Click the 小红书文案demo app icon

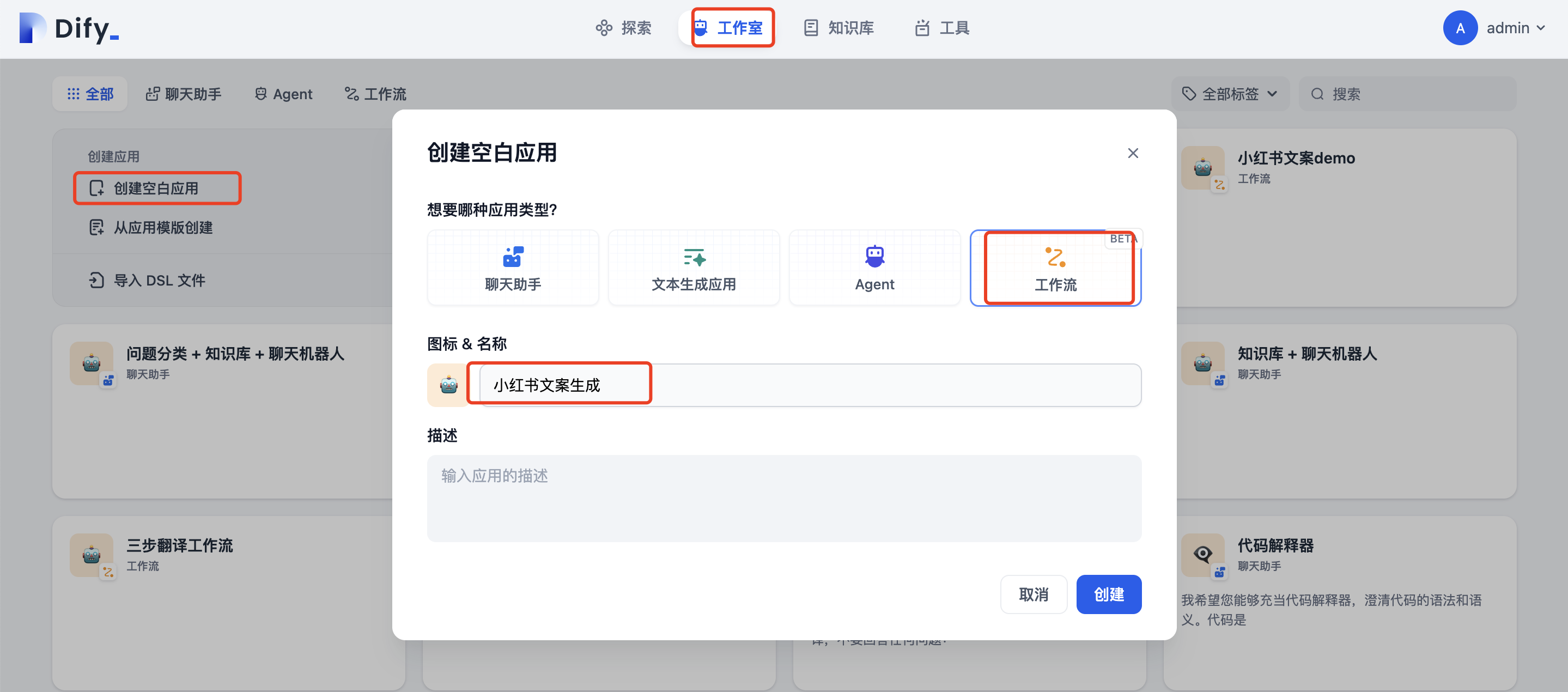[x=1202, y=167]
